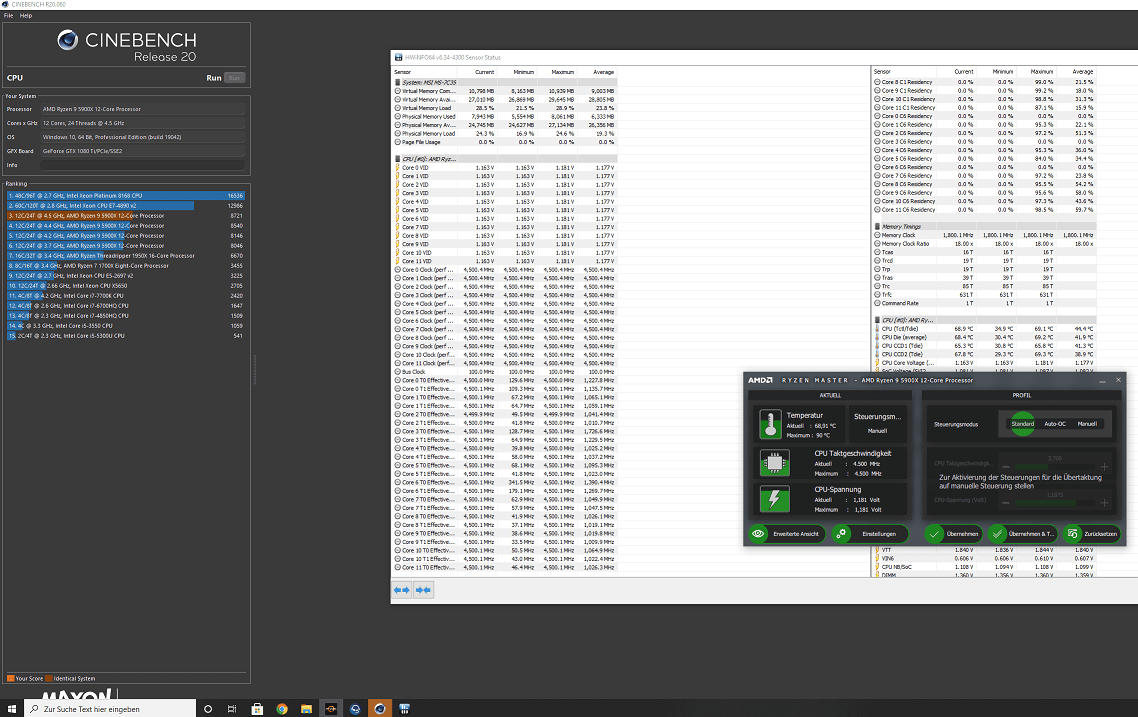The width and height of the screenshot is (1138, 717).
Task: Click Command Rate sensor row
Action: 984,303
